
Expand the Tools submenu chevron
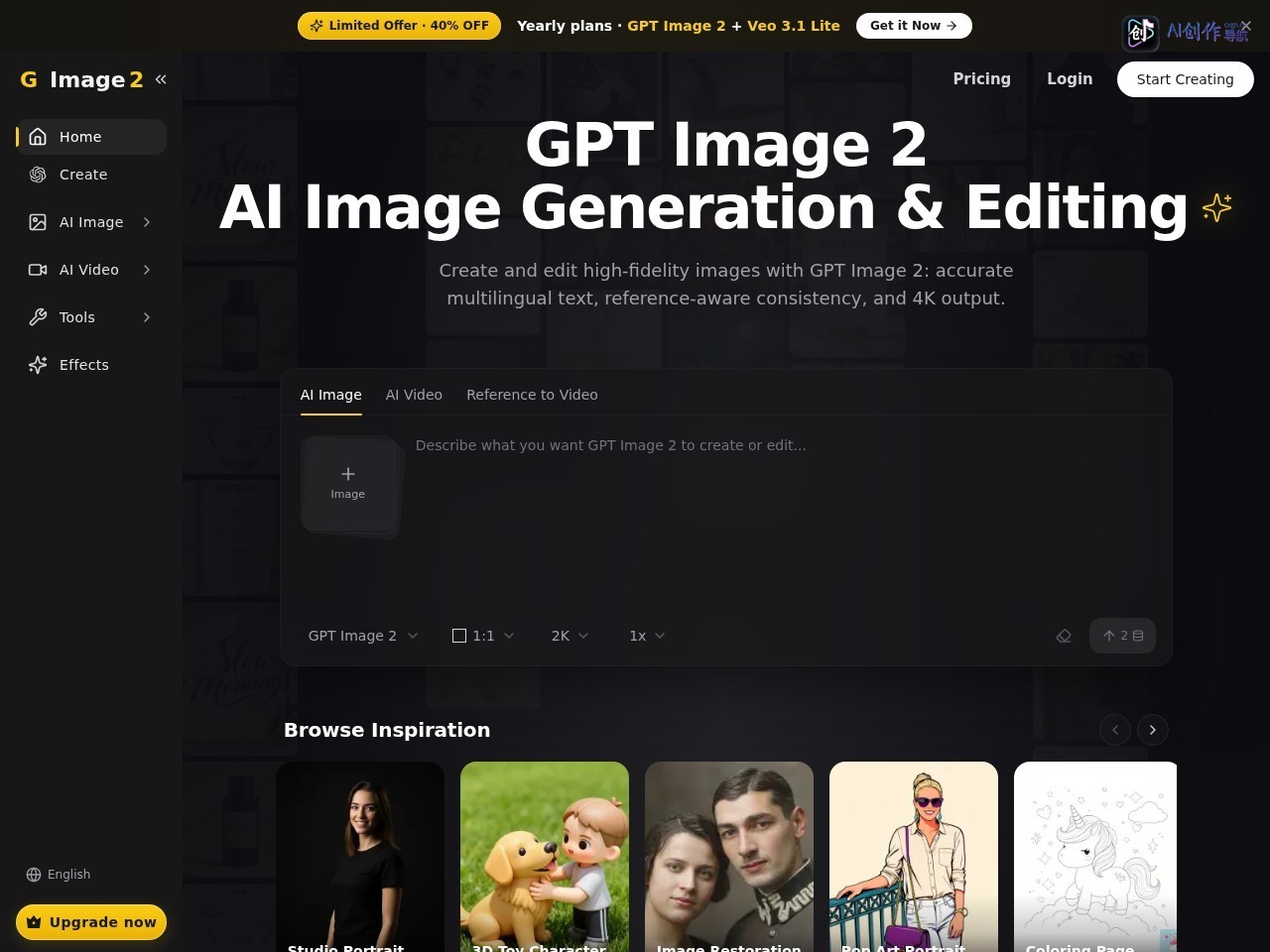147,317
